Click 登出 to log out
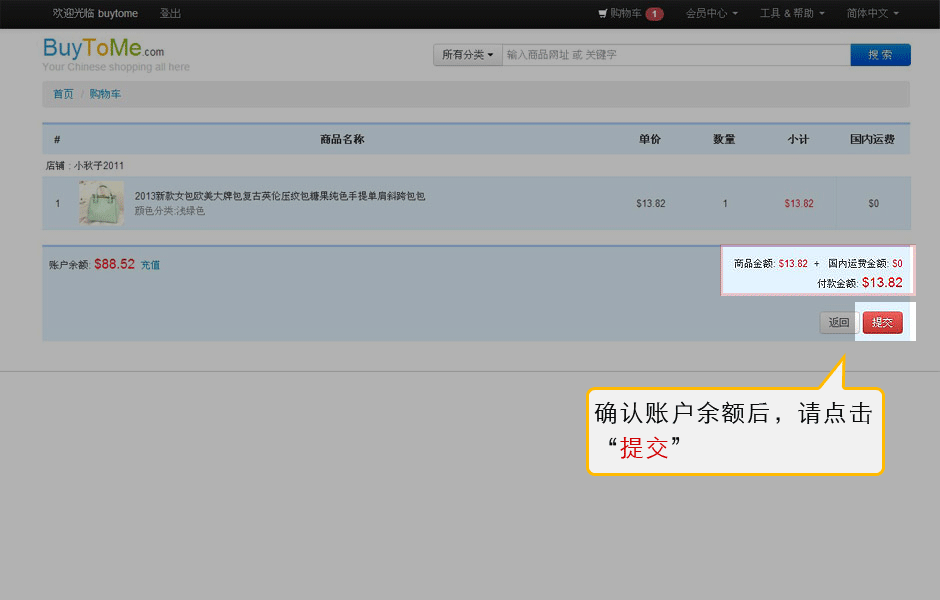940x600 pixels. click(170, 14)
